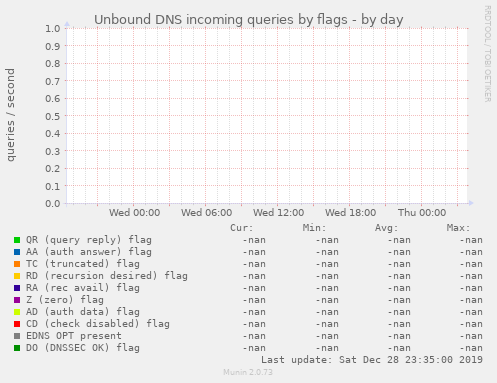Click the 'Wed 06:00' x-axis label

(x=206, y=213)
